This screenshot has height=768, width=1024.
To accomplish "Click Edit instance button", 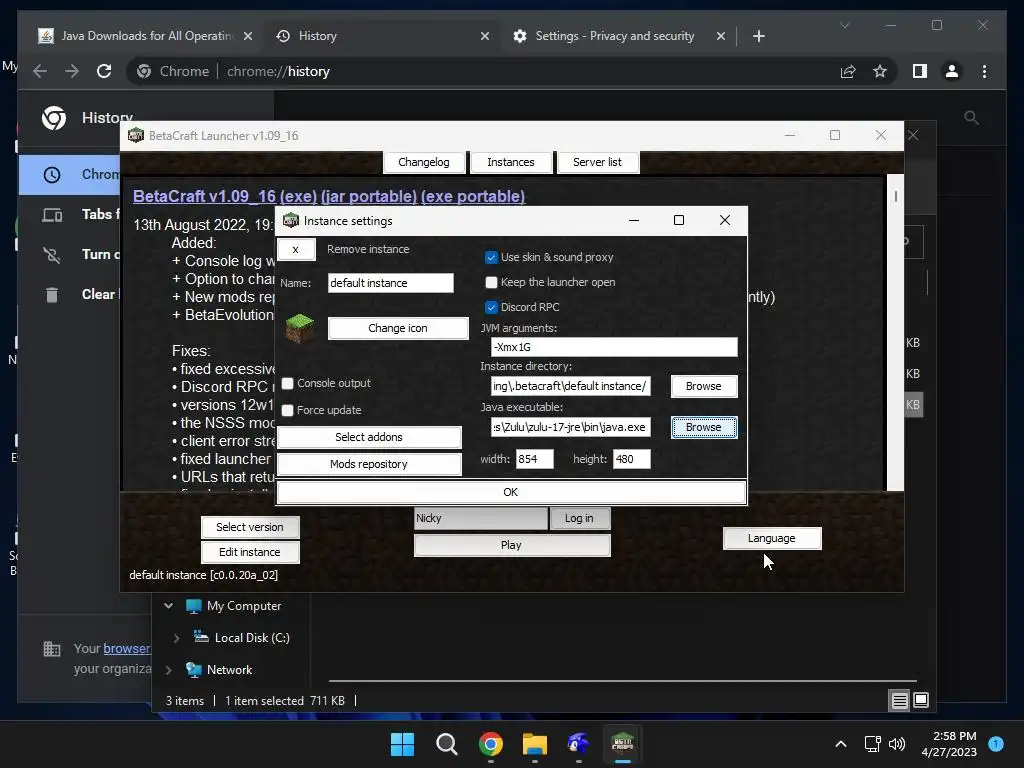I will (250, 552).
